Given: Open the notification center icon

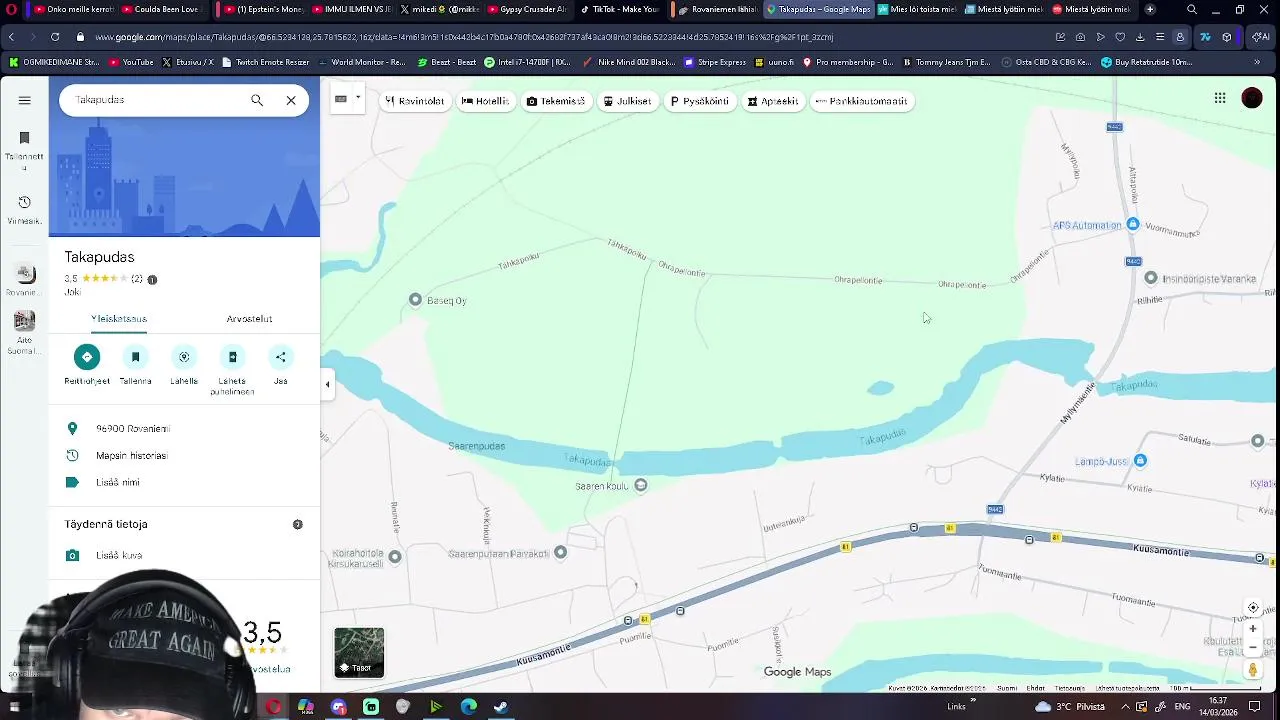Looking at the screenshot, I should pyautogui.click(x=1254, y=707).
